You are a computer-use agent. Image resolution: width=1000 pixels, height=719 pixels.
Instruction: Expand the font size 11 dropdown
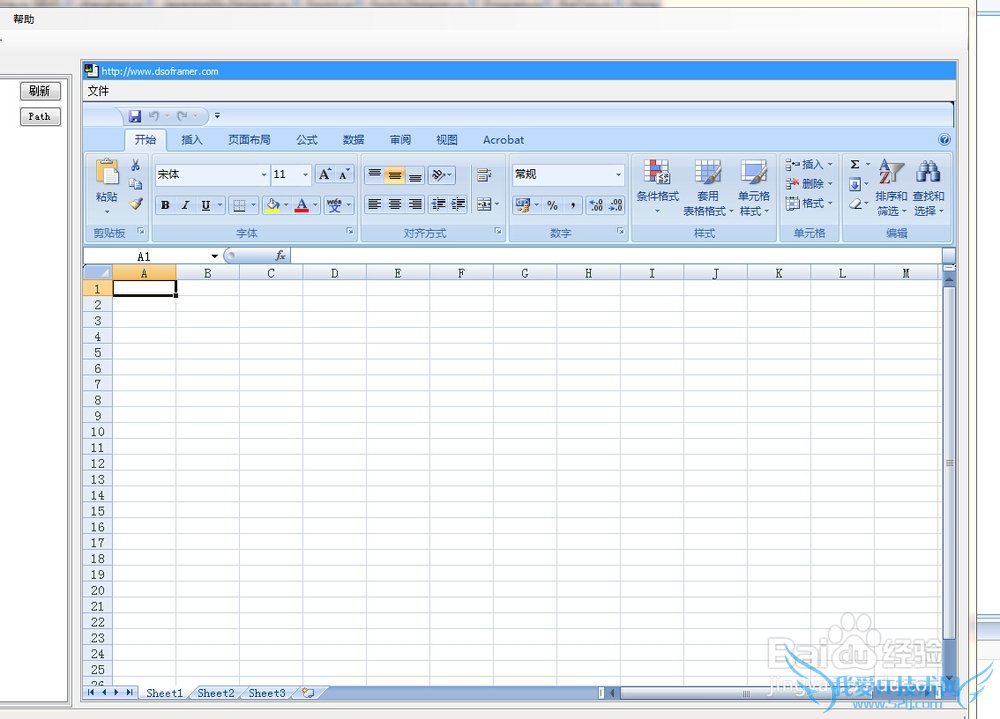tap(305, 175)
